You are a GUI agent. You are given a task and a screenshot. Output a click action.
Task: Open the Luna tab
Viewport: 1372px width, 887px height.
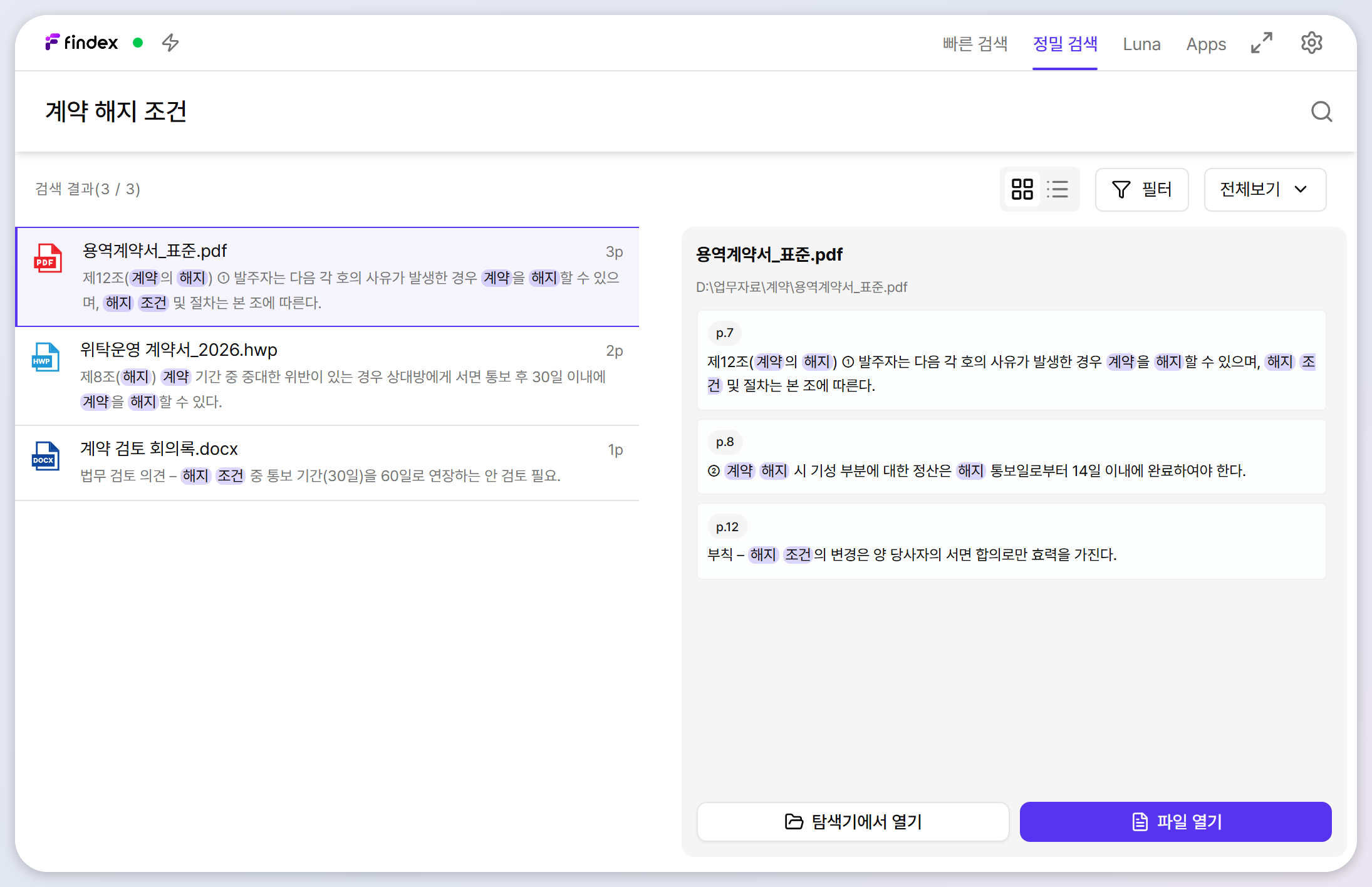(x=1142, y=44)
